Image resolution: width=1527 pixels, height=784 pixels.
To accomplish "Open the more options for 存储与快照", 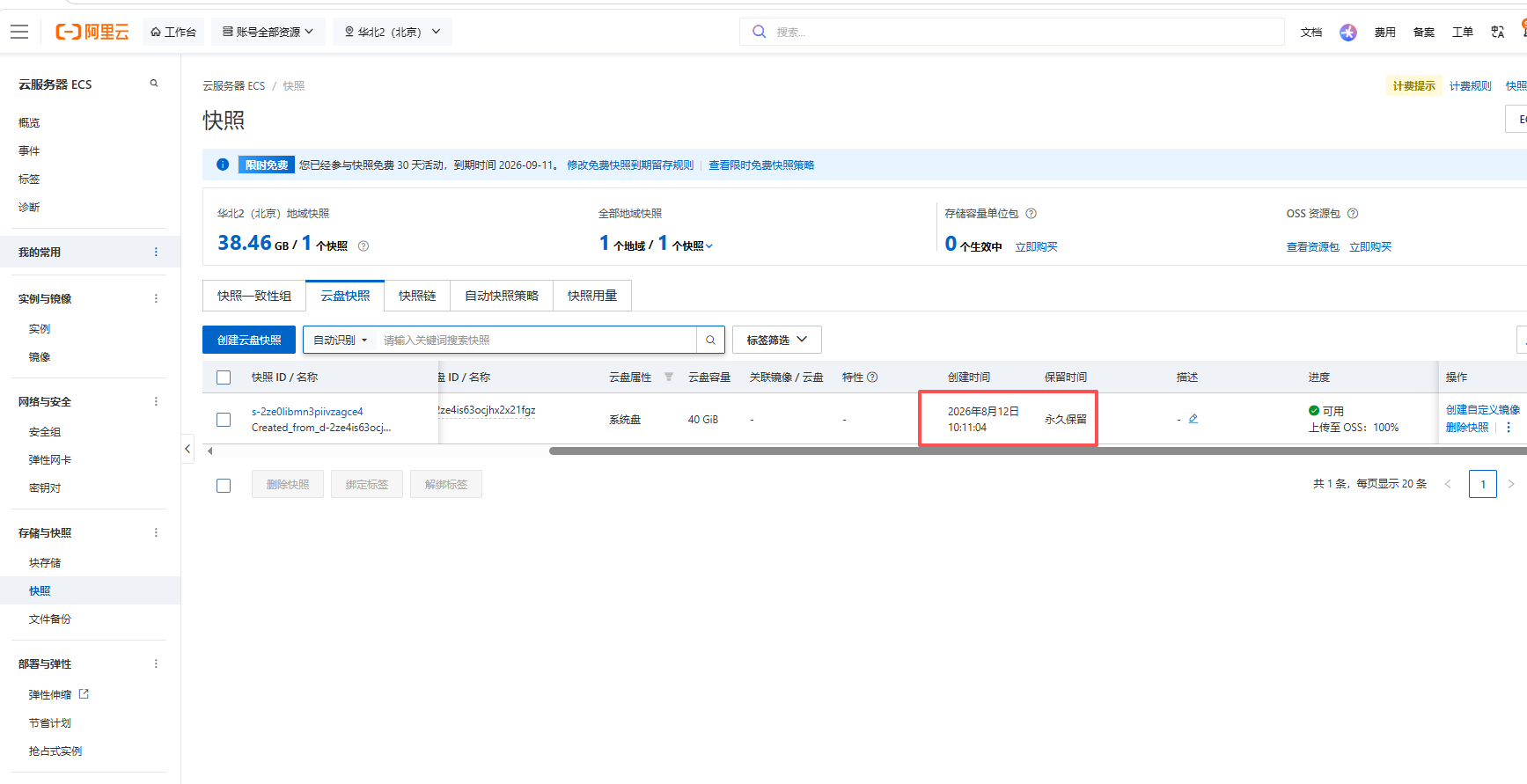I will [x=156, y=532].
